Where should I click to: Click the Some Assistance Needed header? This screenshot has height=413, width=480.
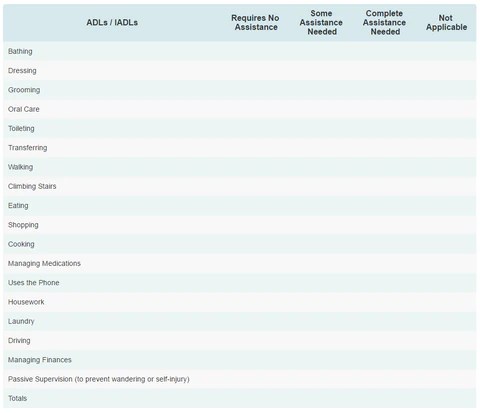pos(321,23)
